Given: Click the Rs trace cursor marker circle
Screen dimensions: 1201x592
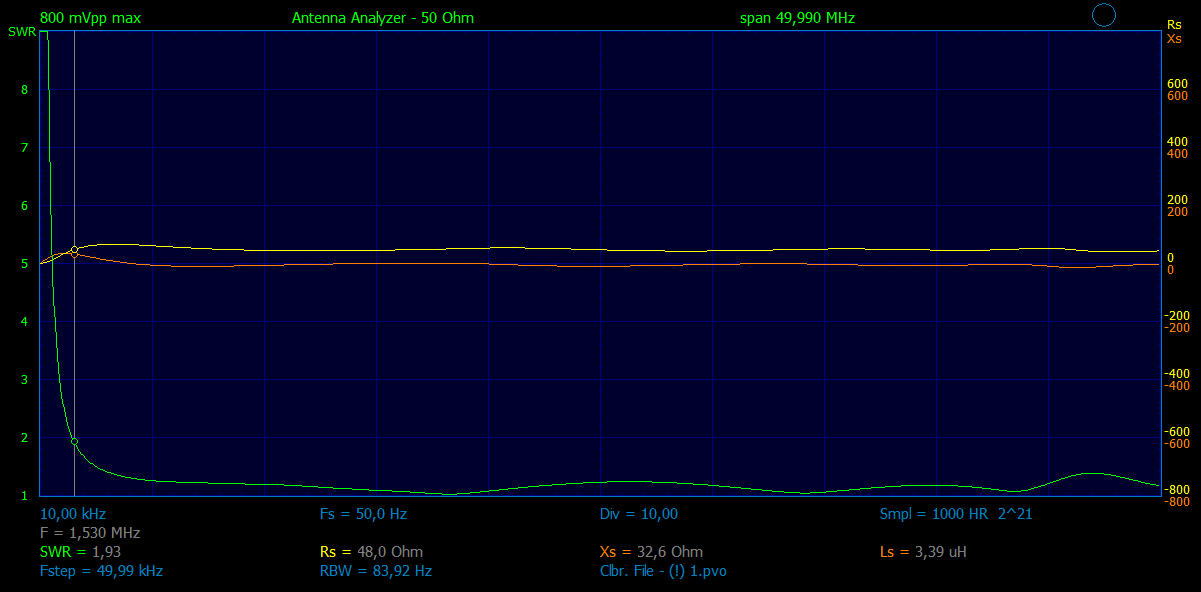Looking at the screenshot, I should click(74, 249).
